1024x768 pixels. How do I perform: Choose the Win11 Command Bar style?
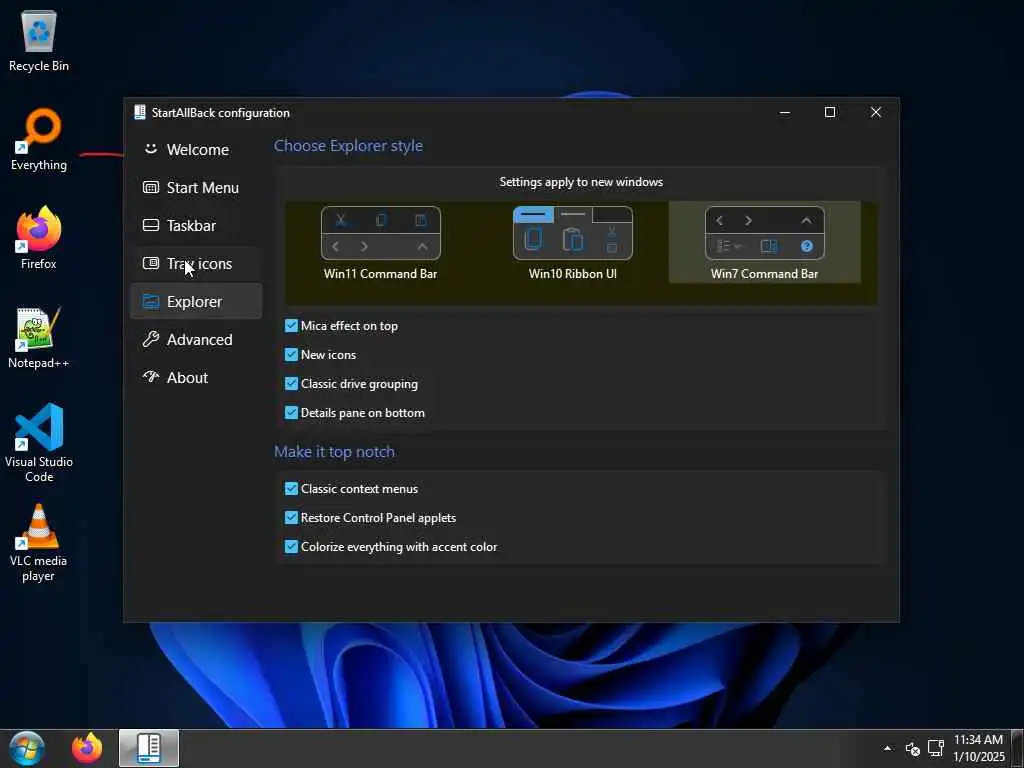381,243
